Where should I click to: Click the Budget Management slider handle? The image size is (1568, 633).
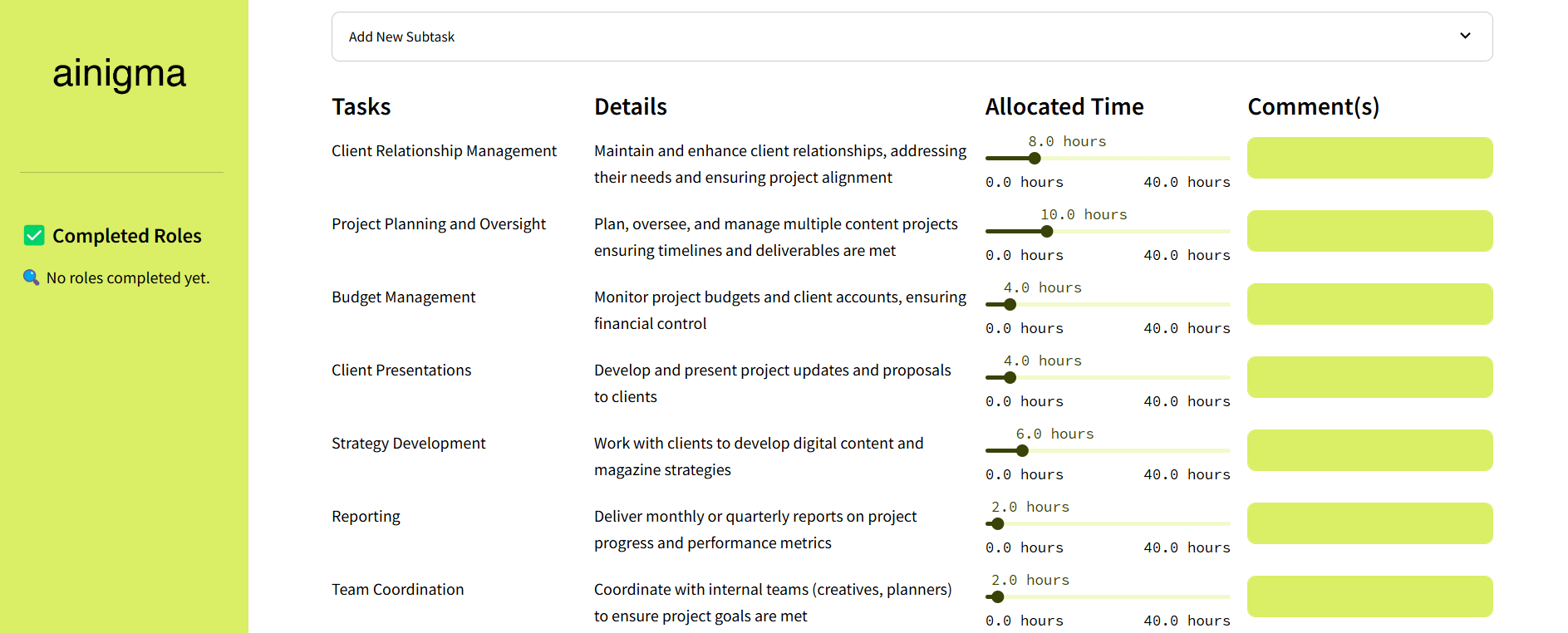coord(1010,304)
